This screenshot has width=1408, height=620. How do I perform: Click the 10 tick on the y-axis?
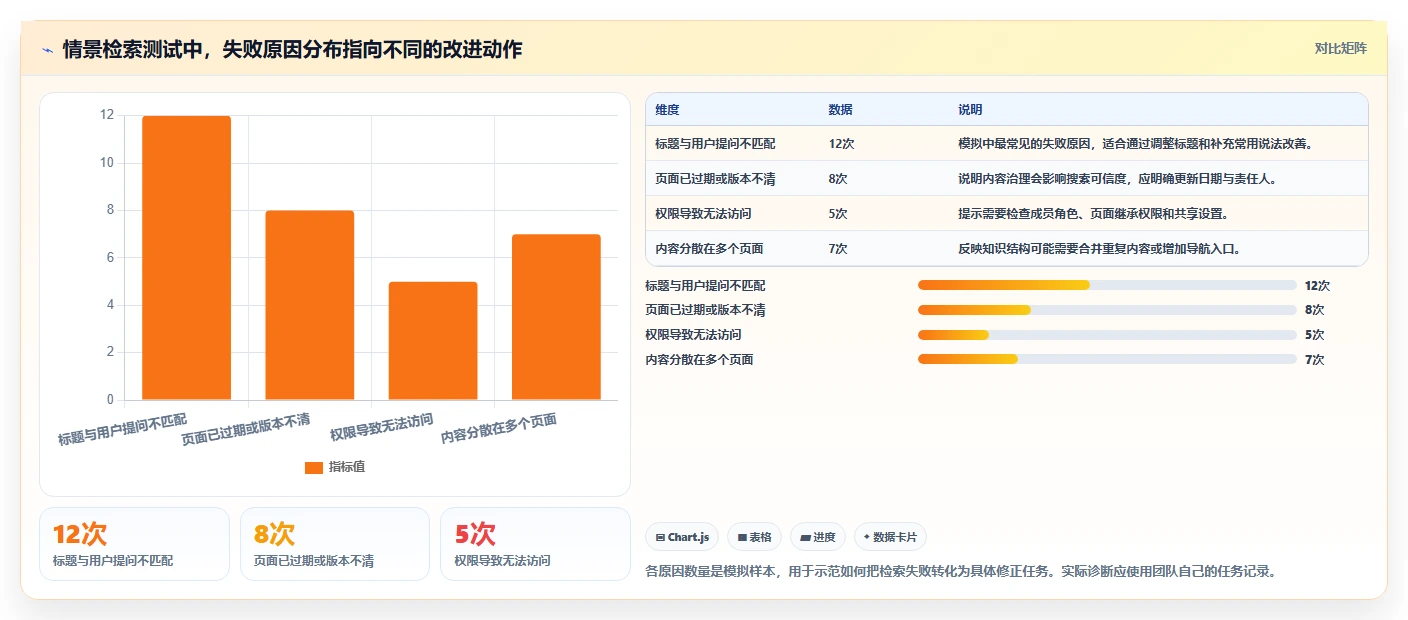tap(107, 163)
